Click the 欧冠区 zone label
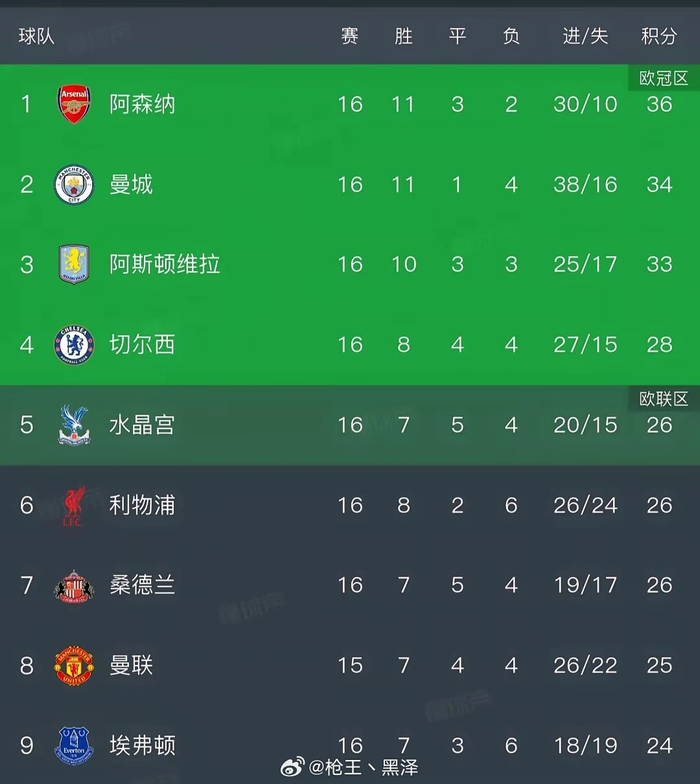This screenshot has width=700, height=784. tap(664, 78)
